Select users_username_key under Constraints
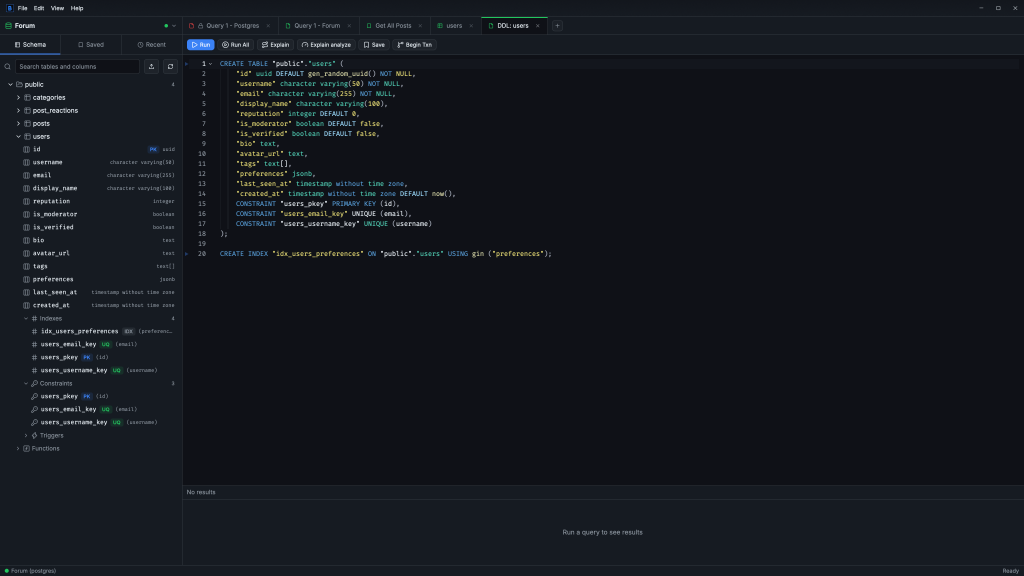 click(x=90, y=423)
